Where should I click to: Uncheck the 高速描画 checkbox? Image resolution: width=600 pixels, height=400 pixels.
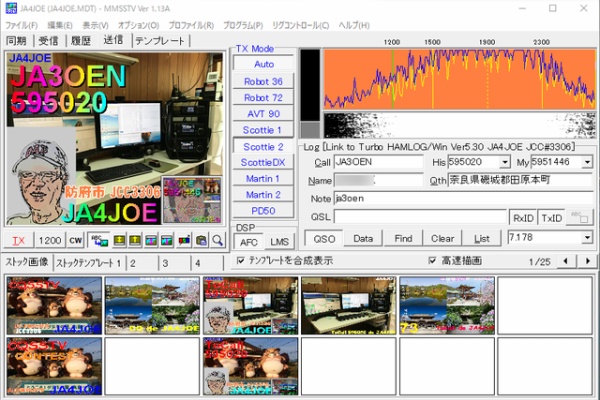[x=432, y=261]
